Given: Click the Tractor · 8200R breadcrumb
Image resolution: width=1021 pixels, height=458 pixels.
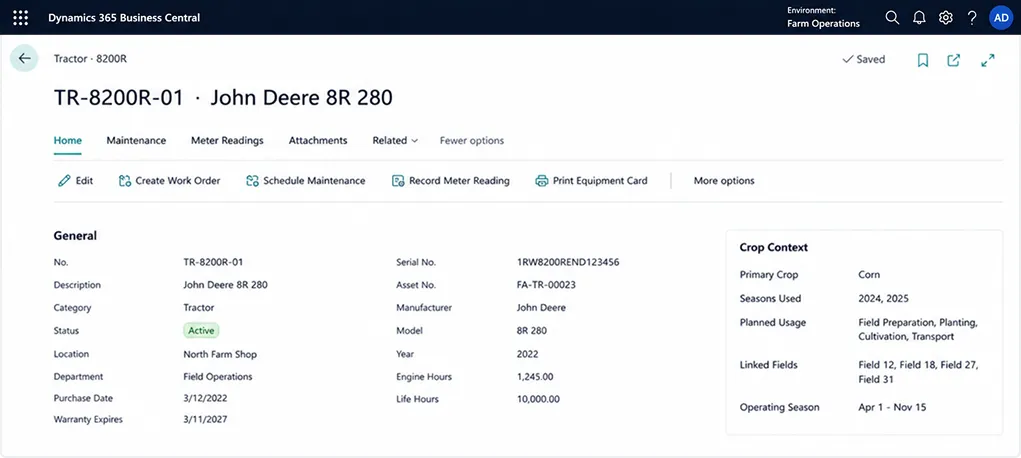Looking at the screenshot, I should point(91,59).
